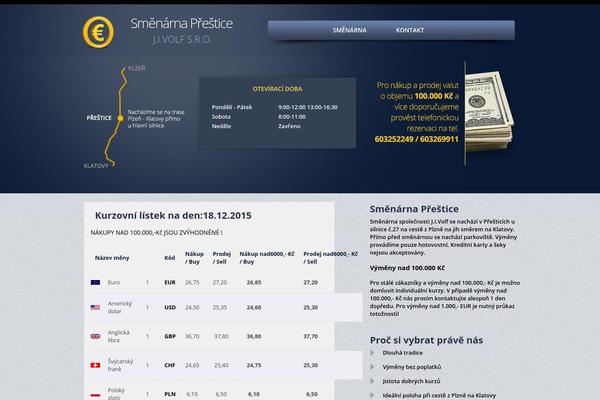The width and height of the screenshot is (600, 400).
Task: Click the Proč si vybrat právě nás heading
Action: [426, 340]
